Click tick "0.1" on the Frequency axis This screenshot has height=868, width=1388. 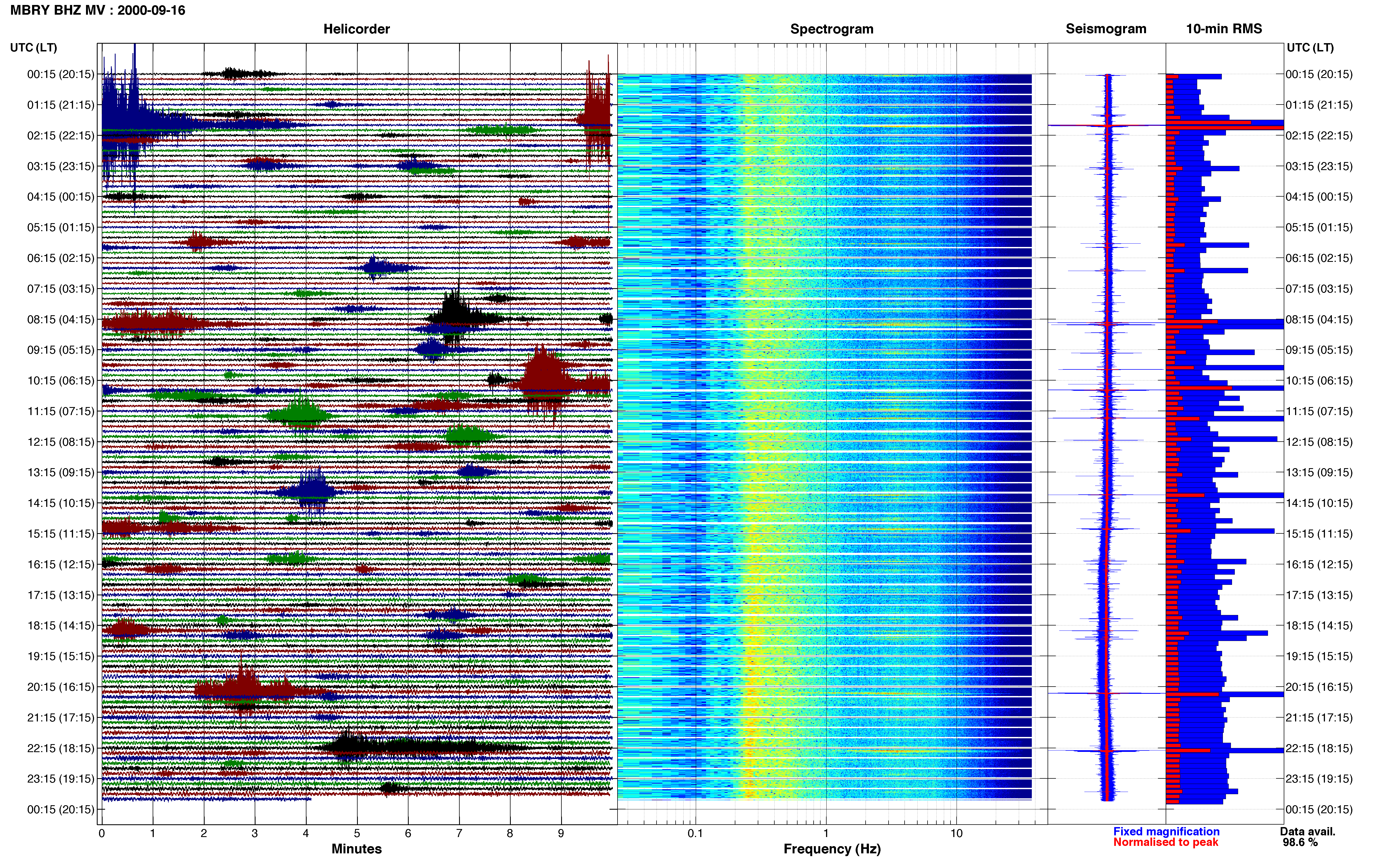[695, 833]
